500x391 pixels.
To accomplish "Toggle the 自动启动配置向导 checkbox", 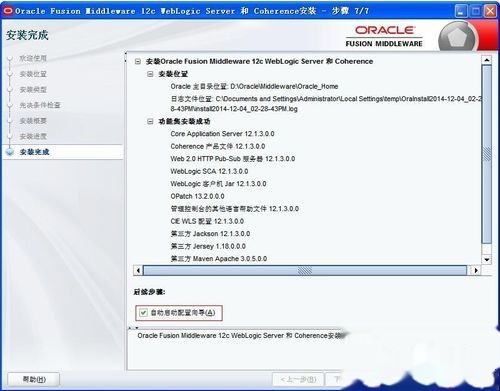I will point(143,313).
